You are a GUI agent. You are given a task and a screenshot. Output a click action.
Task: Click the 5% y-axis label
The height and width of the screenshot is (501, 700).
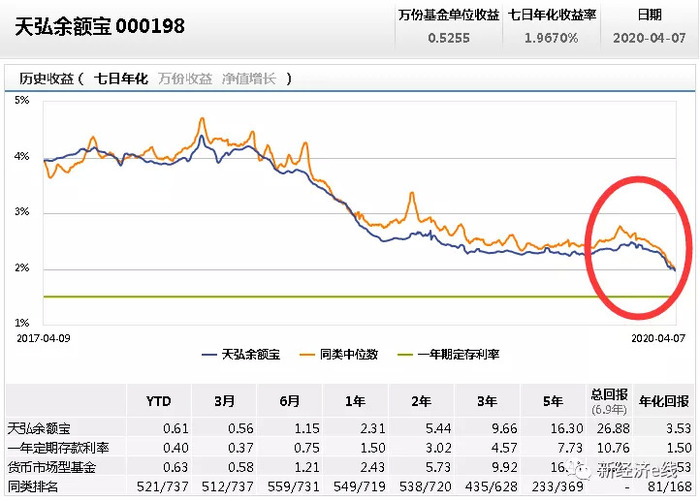21,100
